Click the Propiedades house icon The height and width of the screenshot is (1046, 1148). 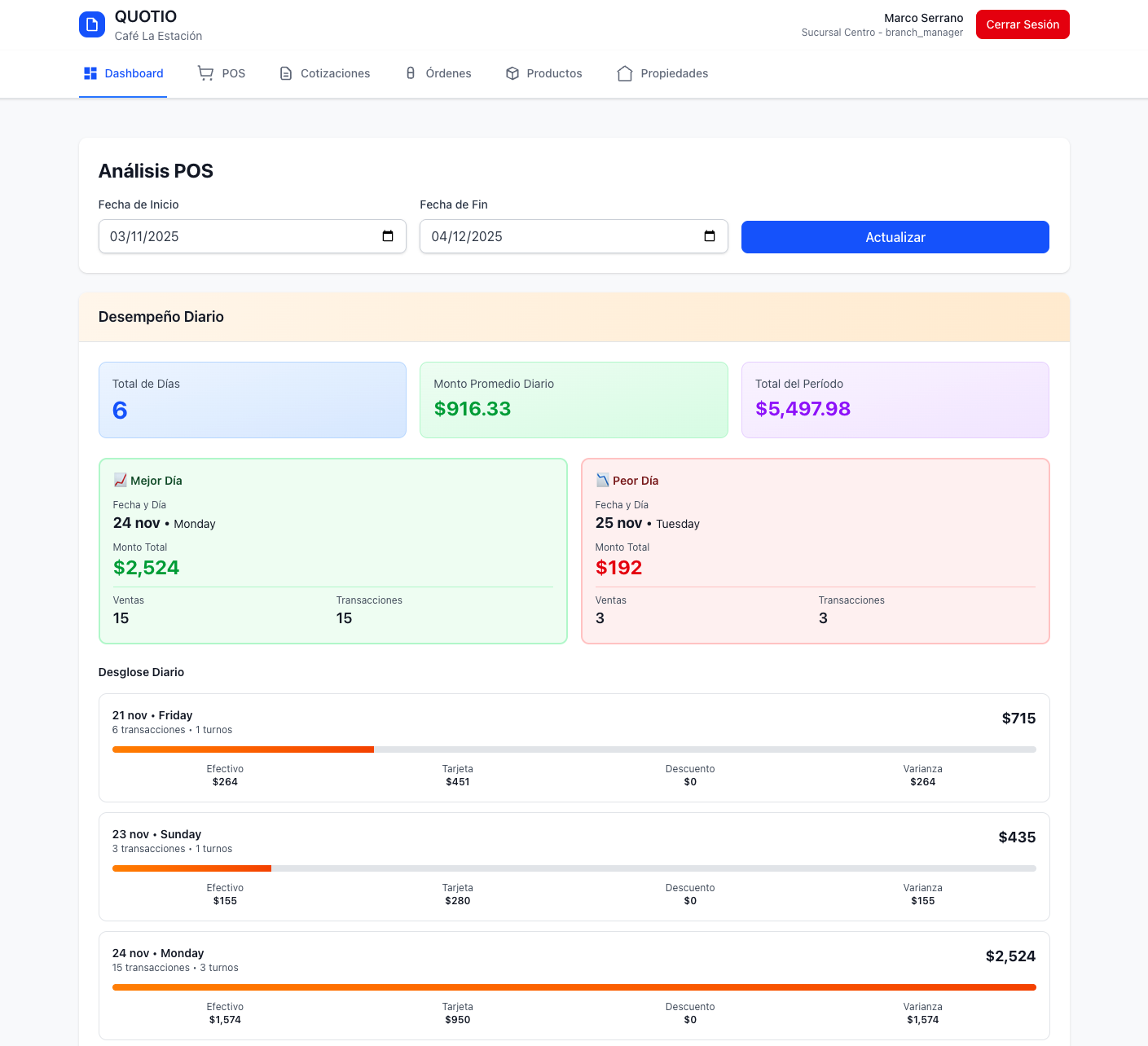(625, 73)
